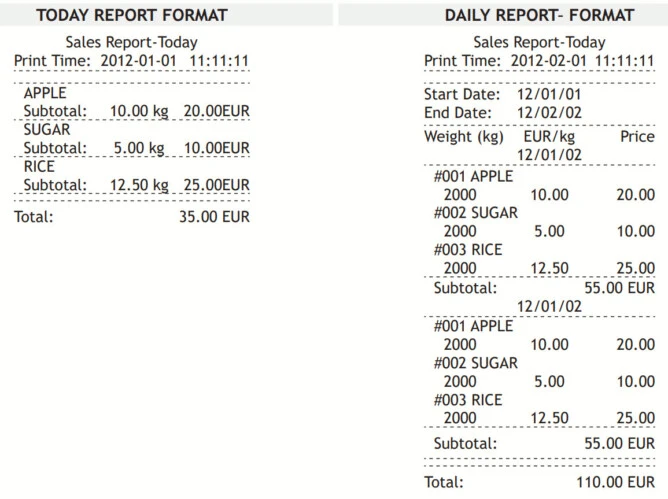Select the 12.50 kg rice subtotal weight
The image size is (668, 499).
137,184
